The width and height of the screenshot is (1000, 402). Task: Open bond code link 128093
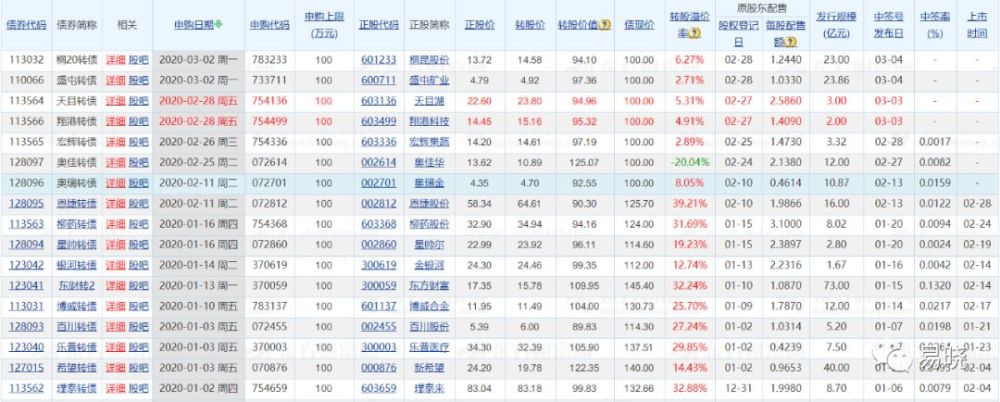pos(26,326)
